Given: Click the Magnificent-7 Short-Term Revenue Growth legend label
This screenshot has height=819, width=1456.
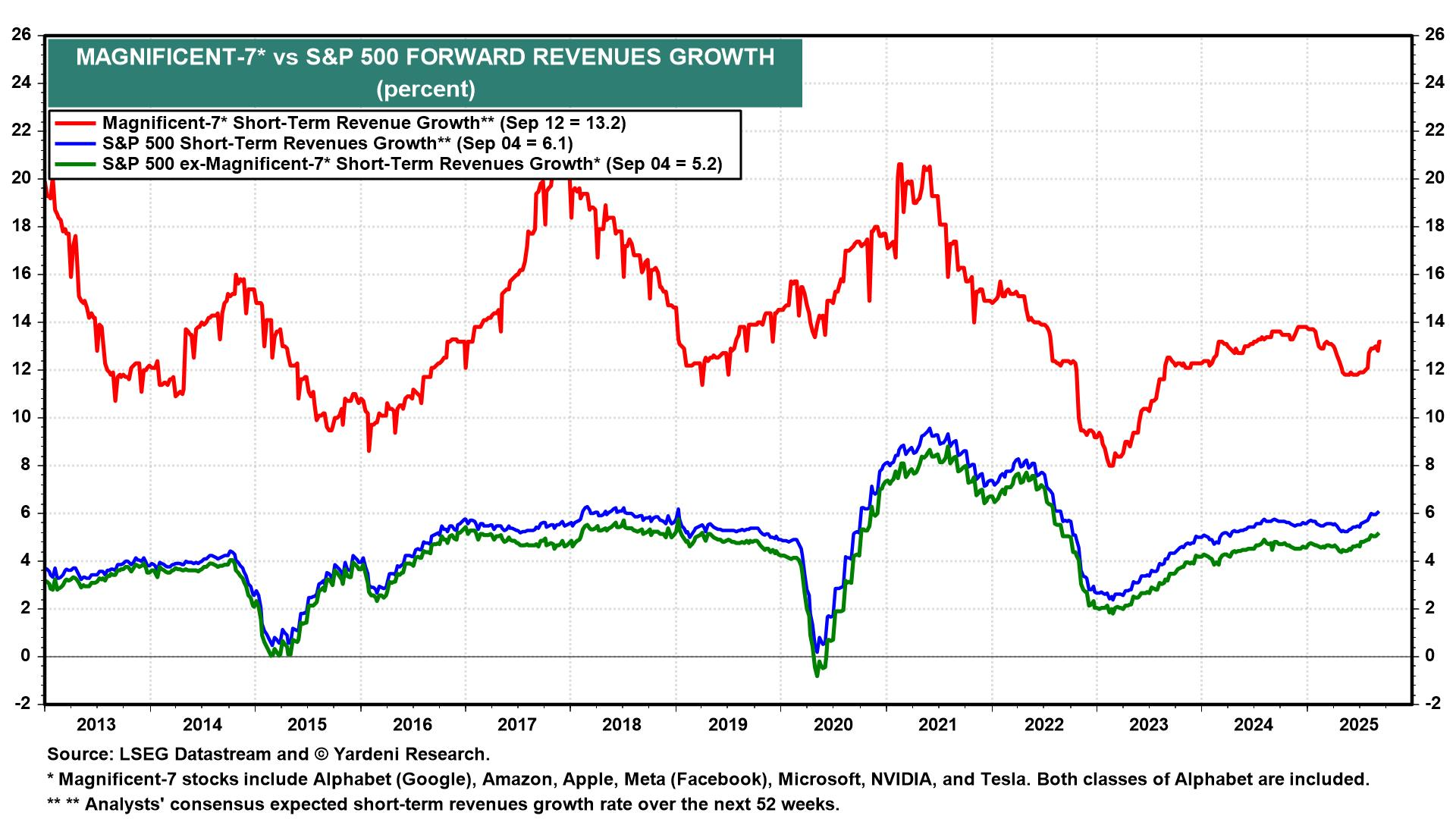Looking at the screenshot, I should point(364,123).
